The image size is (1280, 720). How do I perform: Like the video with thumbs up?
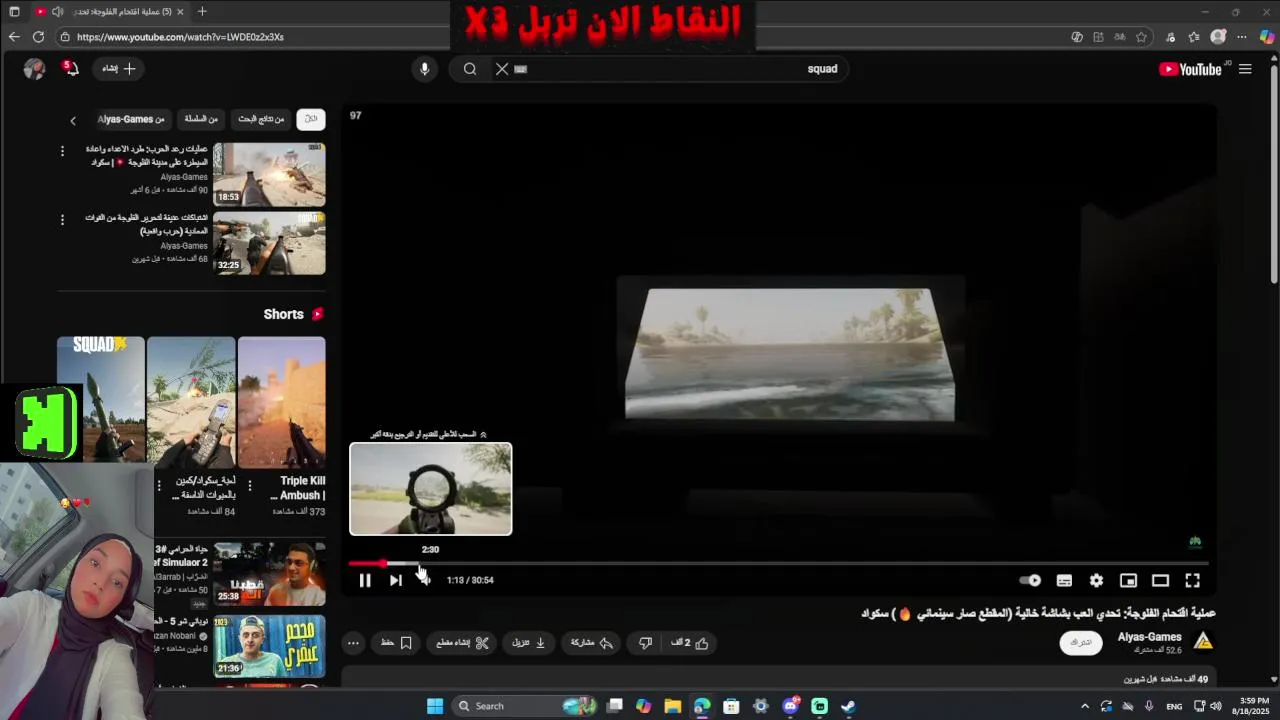690,643
